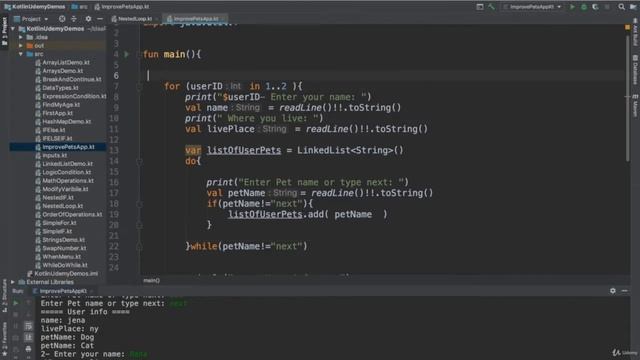This screenshot has height=360, width=640.
Task: Open HashMapDemo.kt file
Action: click(x=67, y=122)
